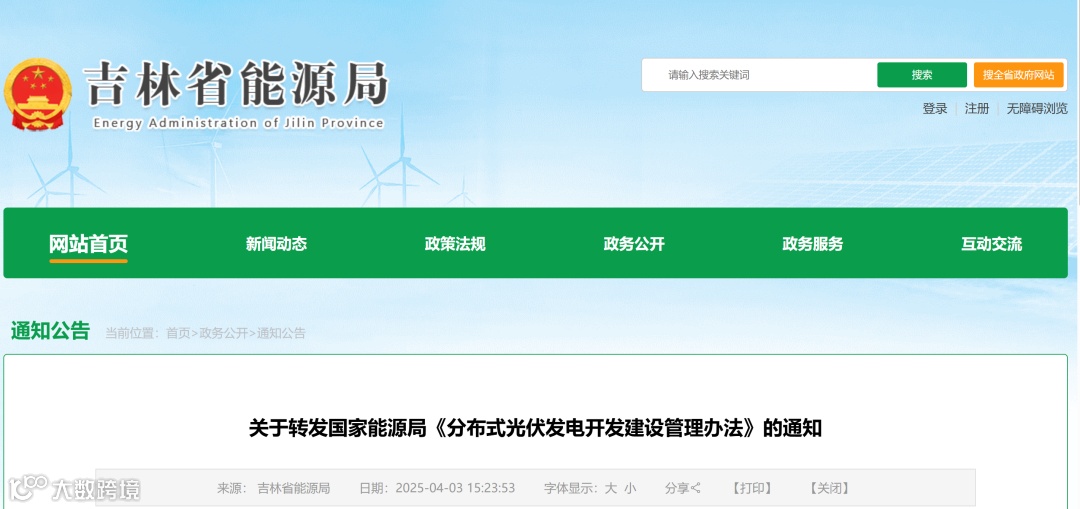Open the 互动交流 menu

tap(992, 244)
